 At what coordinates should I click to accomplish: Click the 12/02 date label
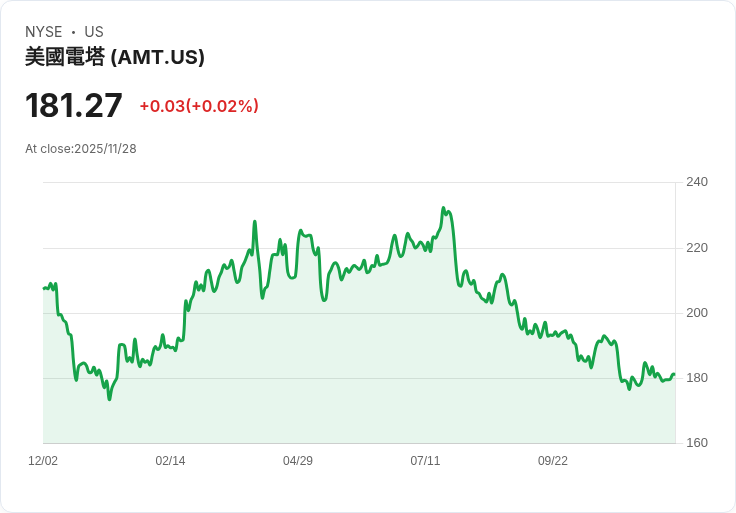(x=43, y=461)
